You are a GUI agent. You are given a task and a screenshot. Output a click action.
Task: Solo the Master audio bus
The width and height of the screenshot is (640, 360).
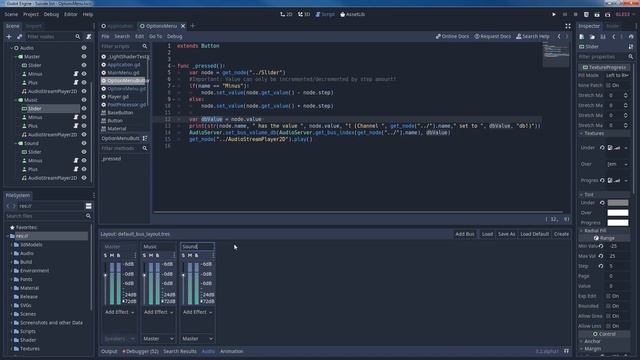[x=105, y=256]
